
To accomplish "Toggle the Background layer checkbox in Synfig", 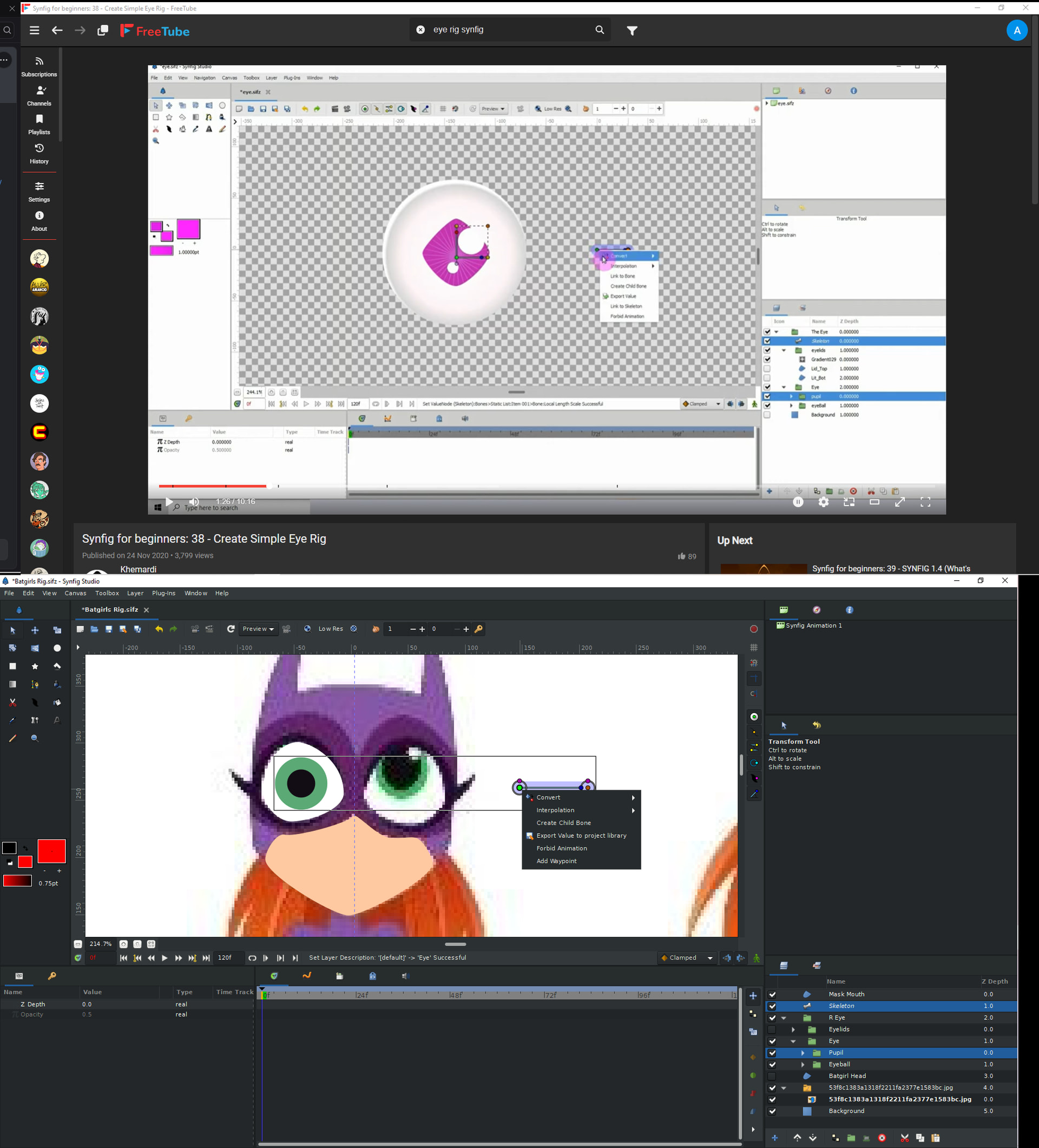I will pos(772,1111).
